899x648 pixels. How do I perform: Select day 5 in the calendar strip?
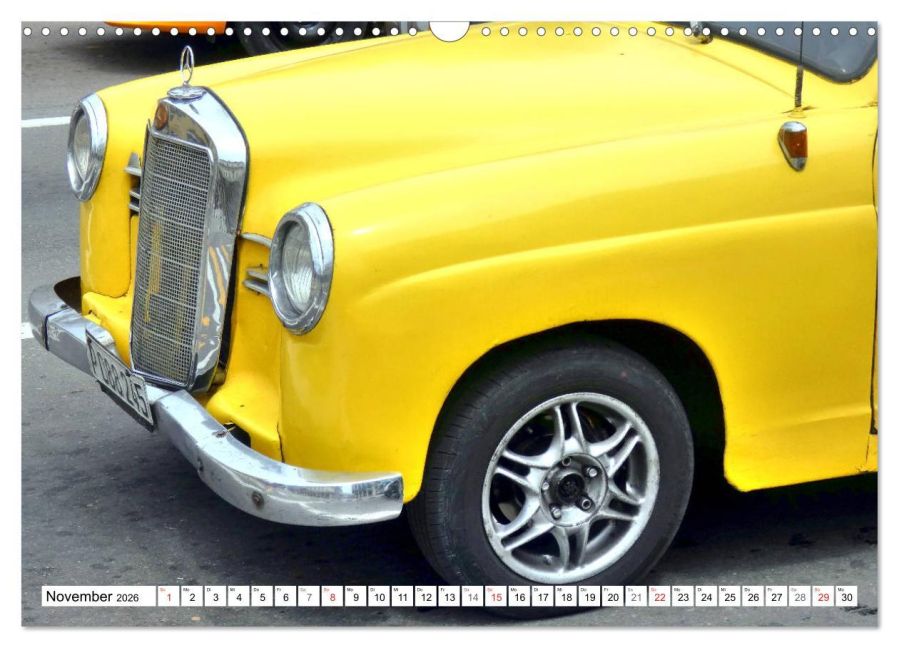262,597
